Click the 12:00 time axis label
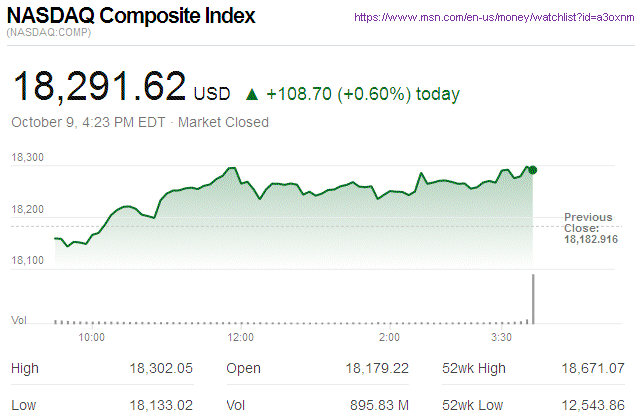 click(241, 338)
